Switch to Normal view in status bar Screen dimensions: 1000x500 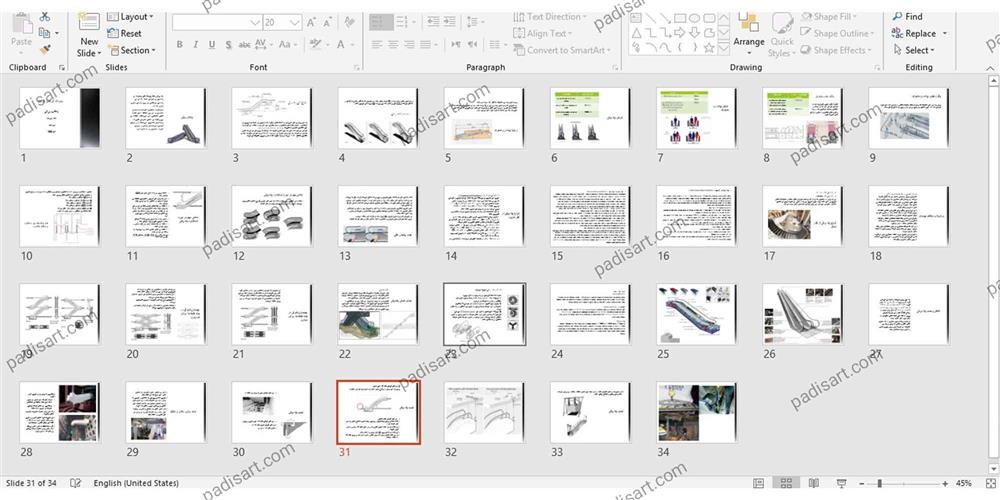(x=759, y=484)
